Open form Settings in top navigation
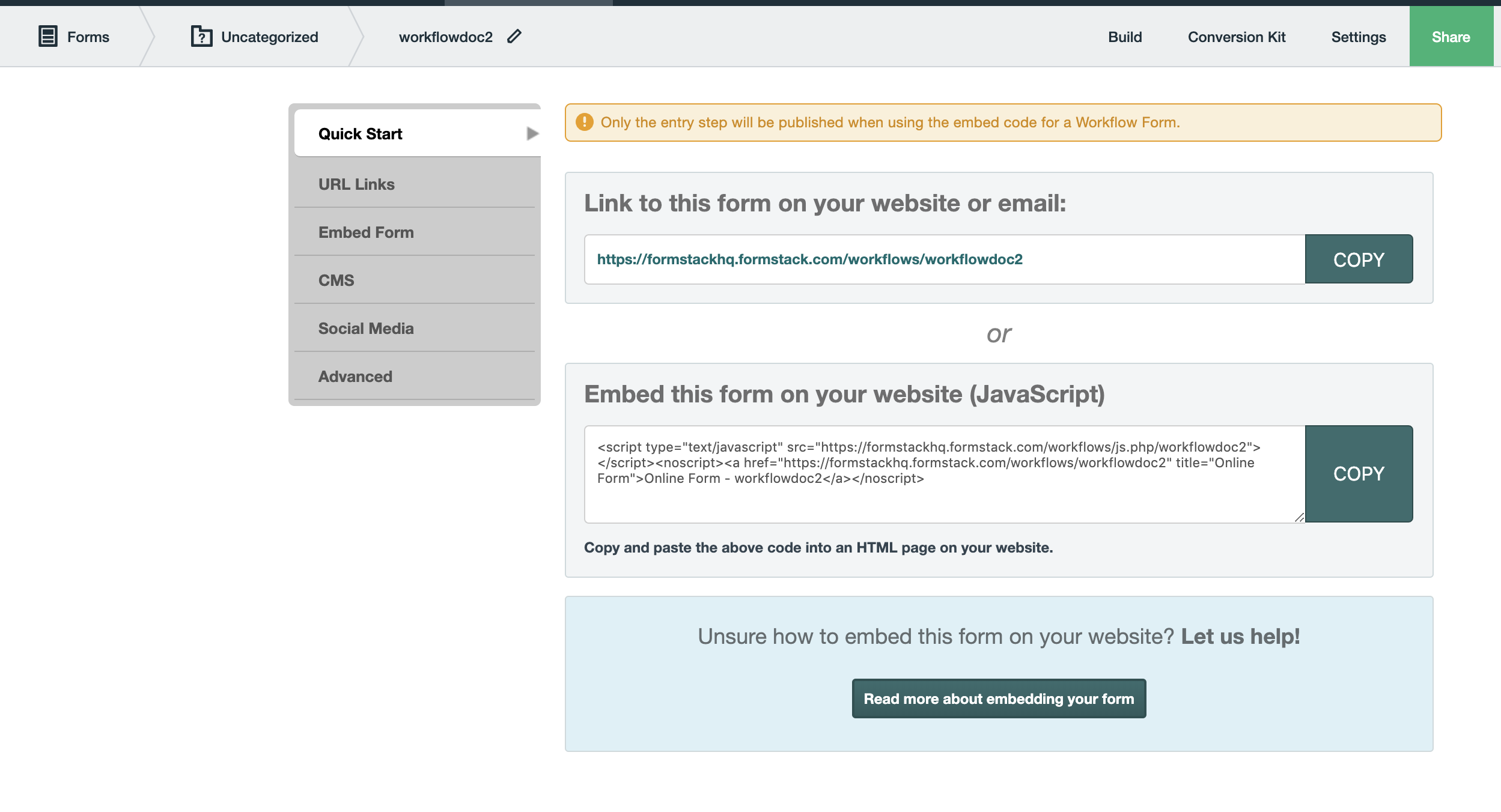 tap(1358, 37)
